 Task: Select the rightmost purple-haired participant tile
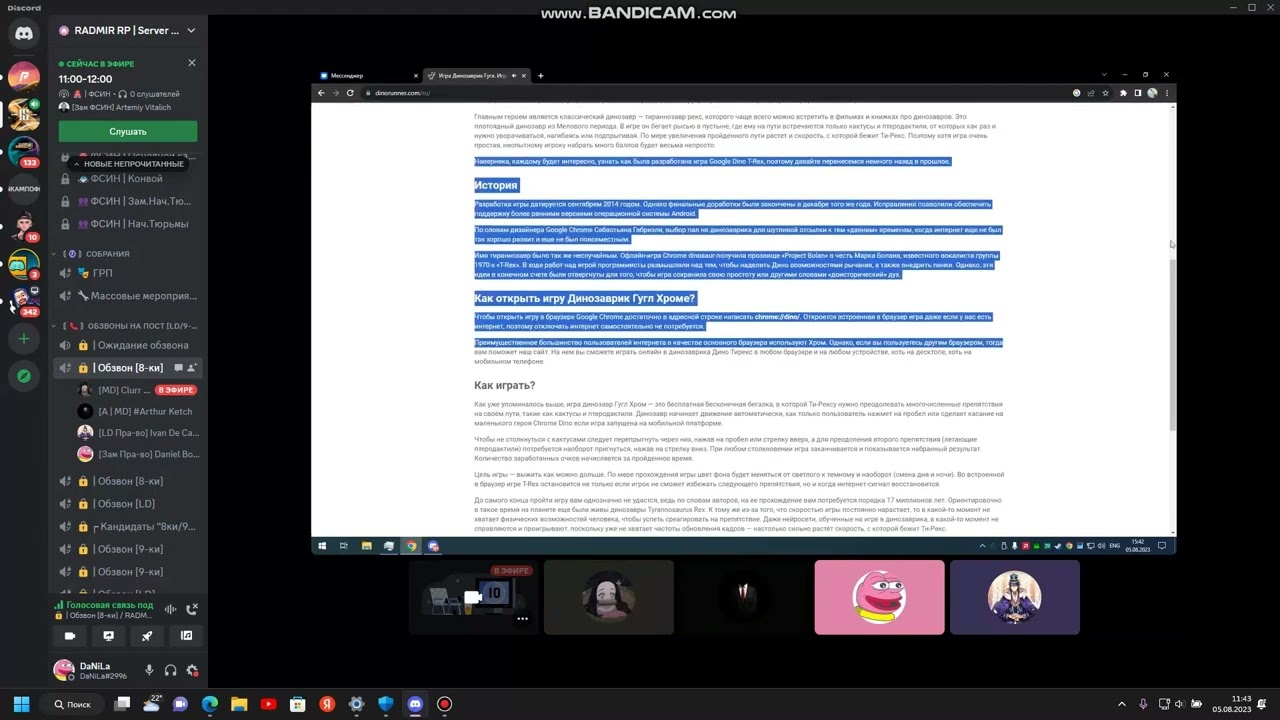click(x=1015, y=597)
